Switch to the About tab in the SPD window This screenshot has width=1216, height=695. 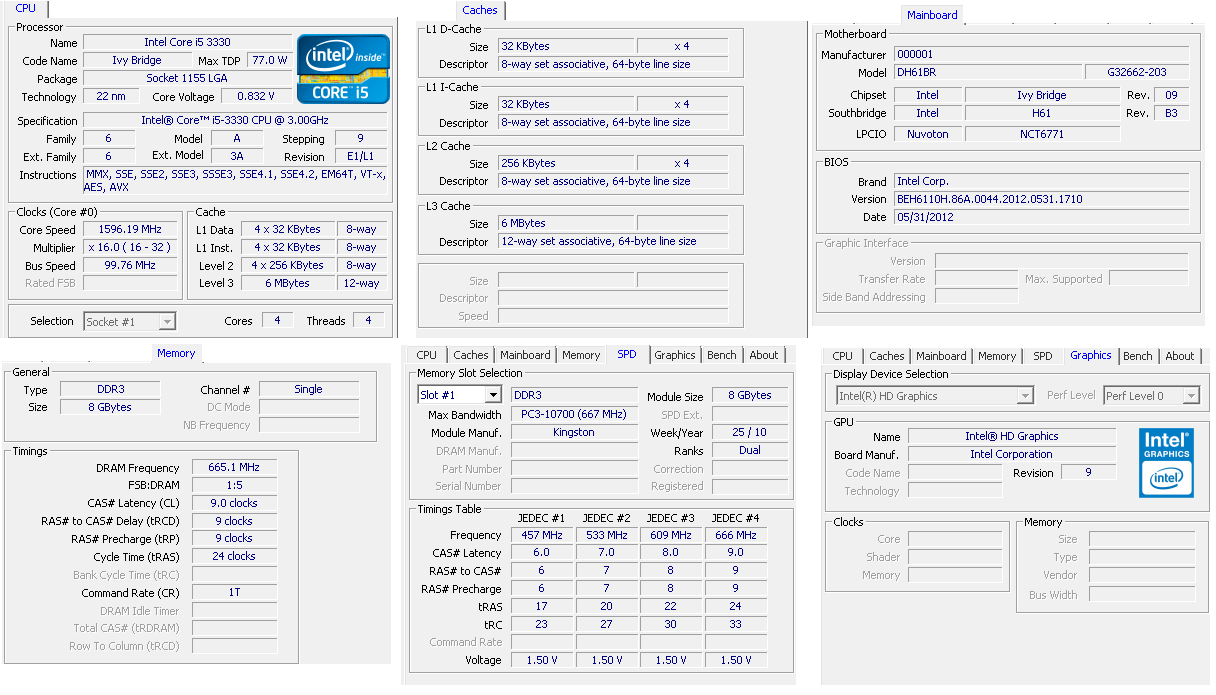coord(764,355)
